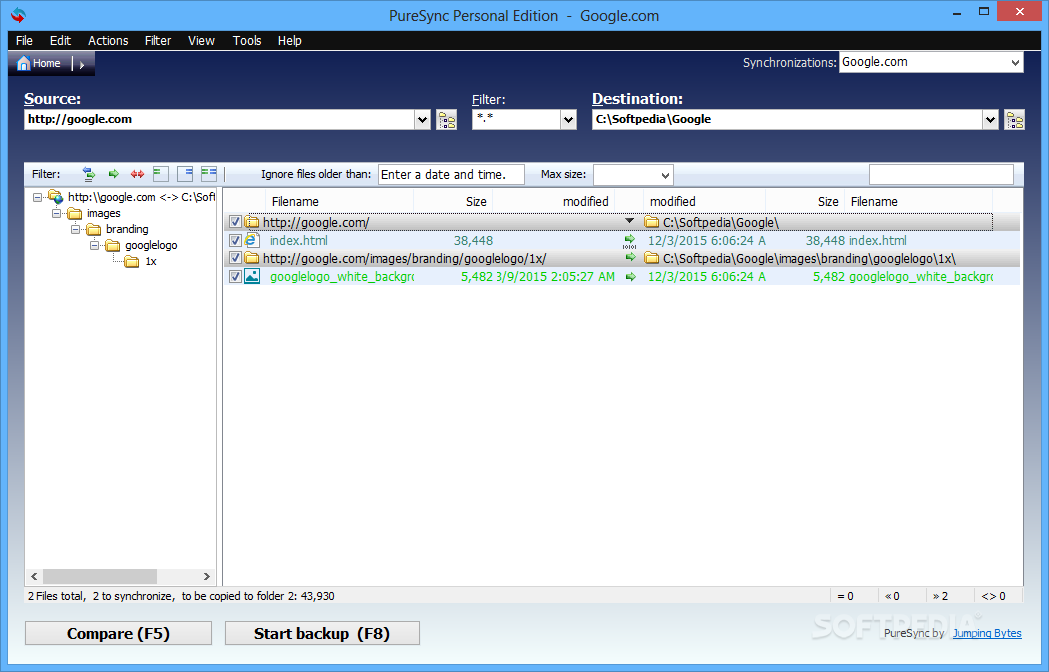Select the 1x folder in the tree

pos(151,262)
